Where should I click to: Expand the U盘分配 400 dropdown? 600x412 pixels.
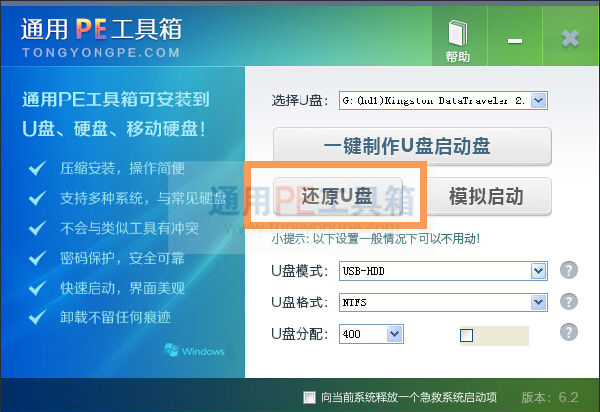[x=395, y=334]
